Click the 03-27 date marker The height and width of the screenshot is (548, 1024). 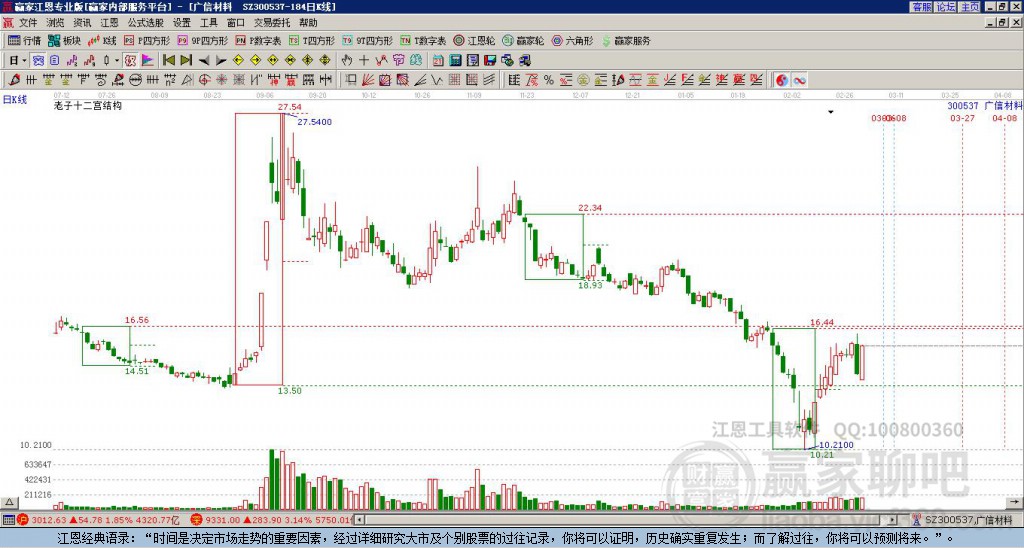point(962,118)
